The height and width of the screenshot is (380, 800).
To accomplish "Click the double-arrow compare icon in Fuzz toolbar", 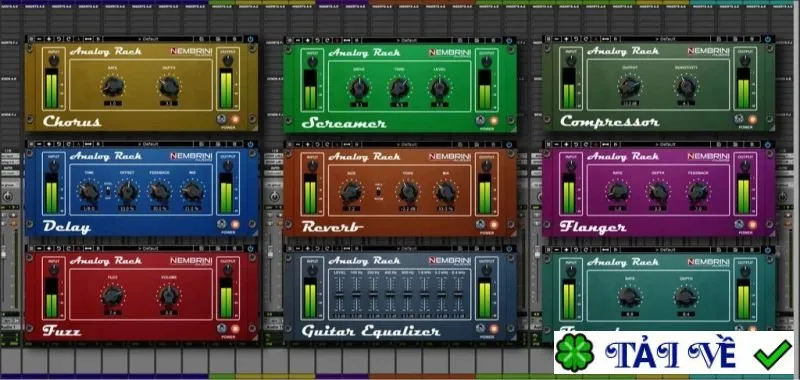I will point(88,249).
